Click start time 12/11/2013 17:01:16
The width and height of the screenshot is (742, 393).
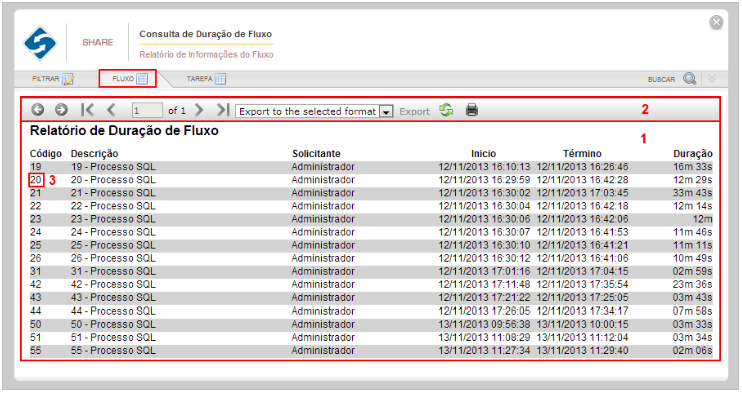(x=484, y=271)
